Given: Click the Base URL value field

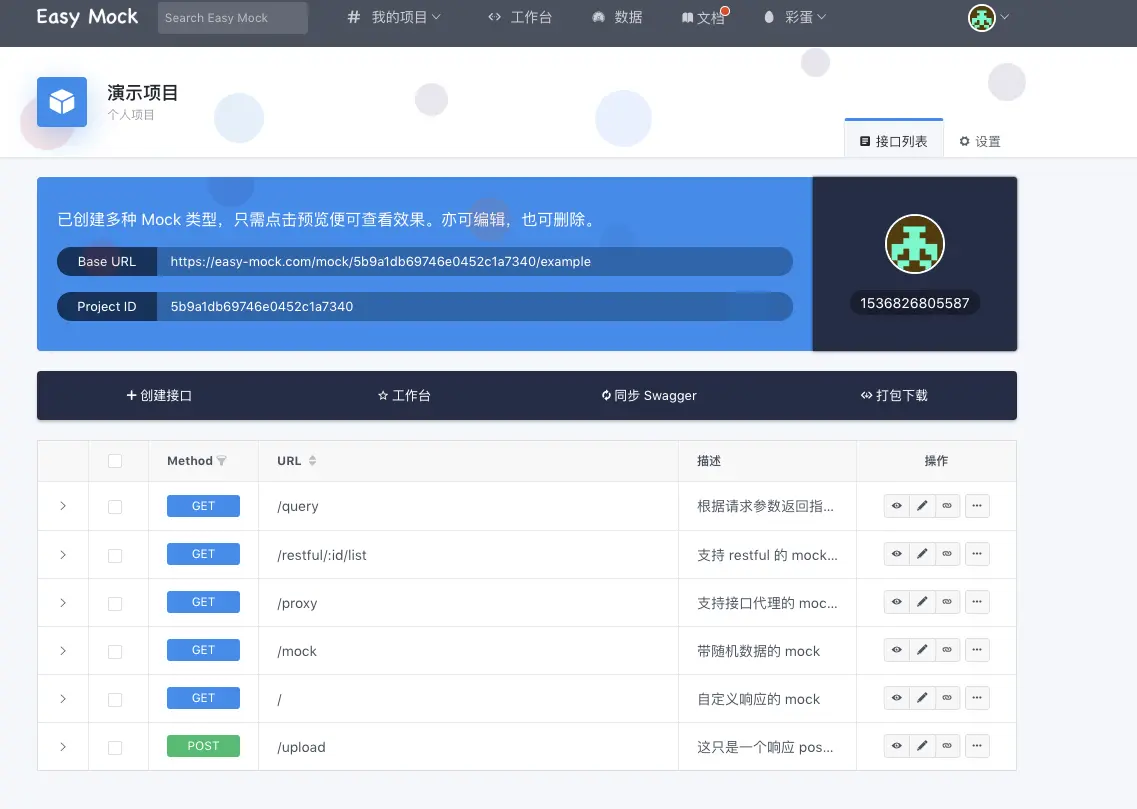Looking at the screenshot, I should [x=475, y=262].
